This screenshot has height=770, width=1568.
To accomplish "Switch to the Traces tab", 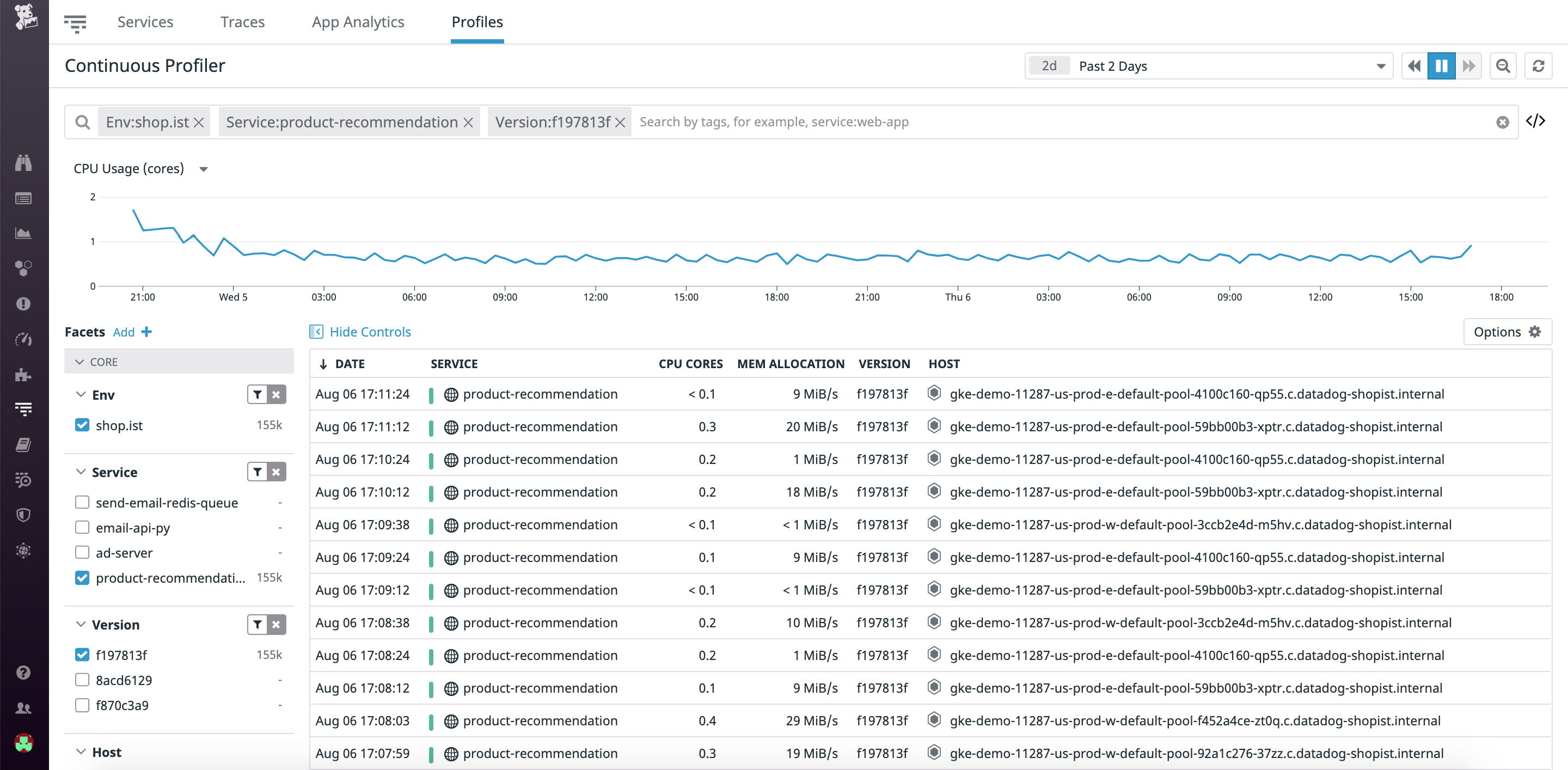I will click(x=242, y=22).
